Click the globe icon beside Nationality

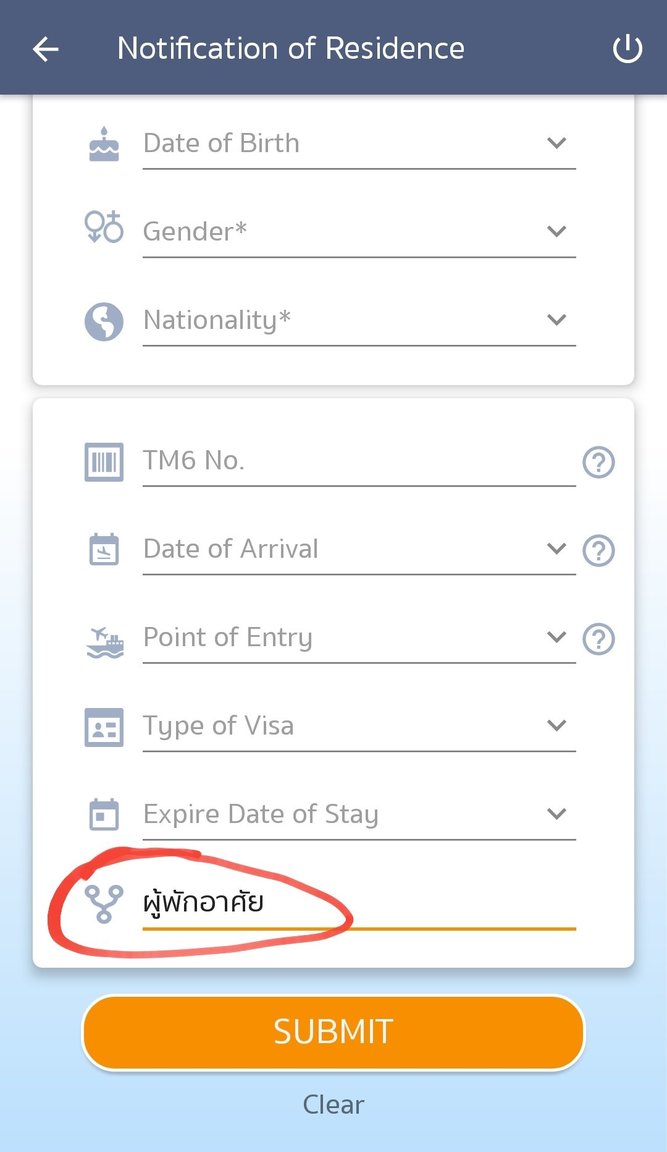(103, 320)
